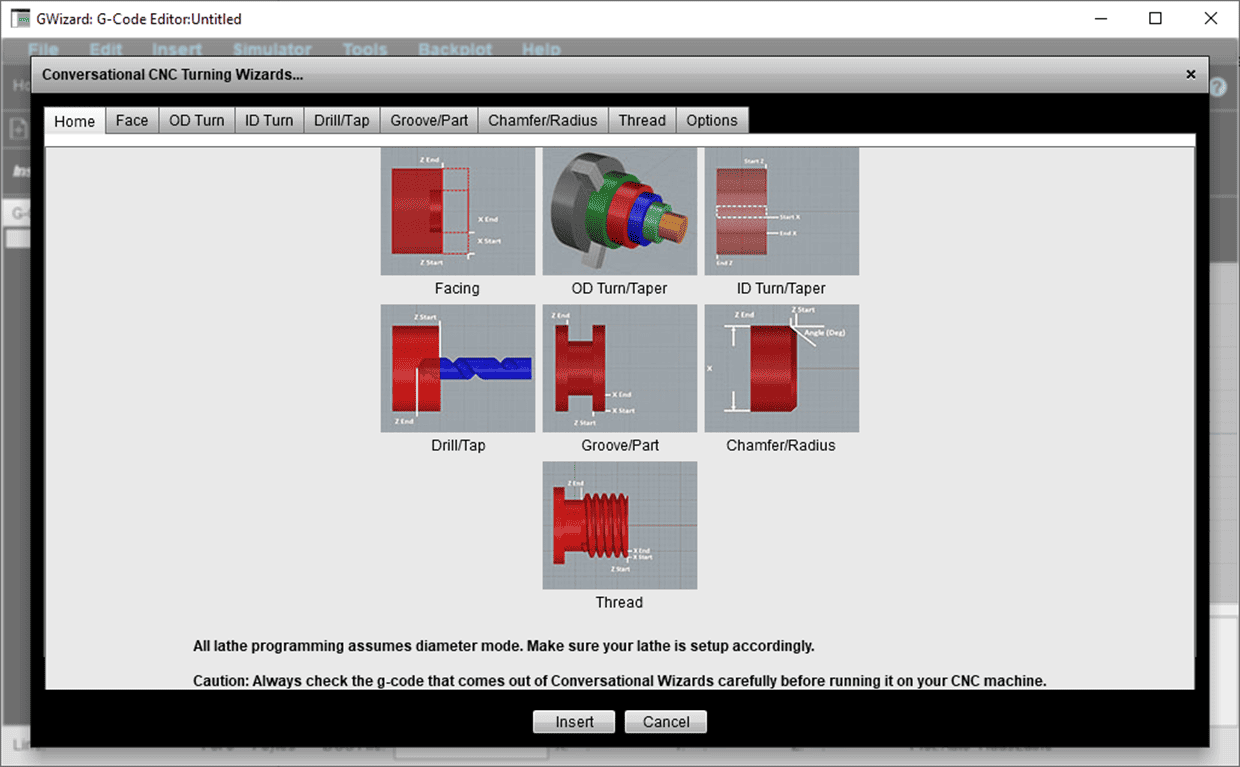Switch to the Face tab
1240x767 pixels.
pos(132,120)
